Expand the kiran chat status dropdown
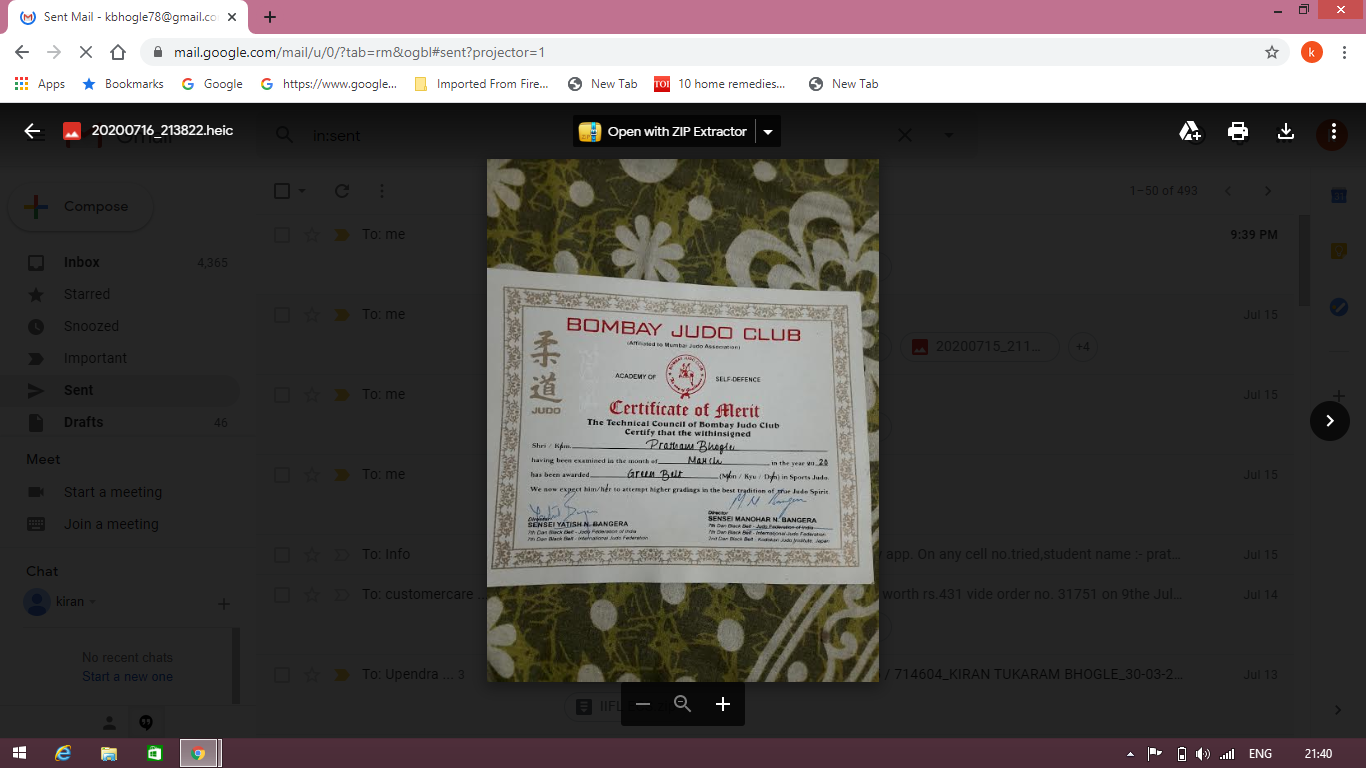 (93, 603)
